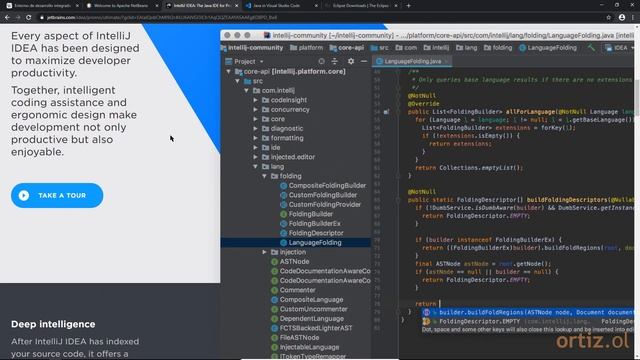This screenshot has height=360, width=640.
Task: Collapse the lang package
Action: [x=256, y=167]
